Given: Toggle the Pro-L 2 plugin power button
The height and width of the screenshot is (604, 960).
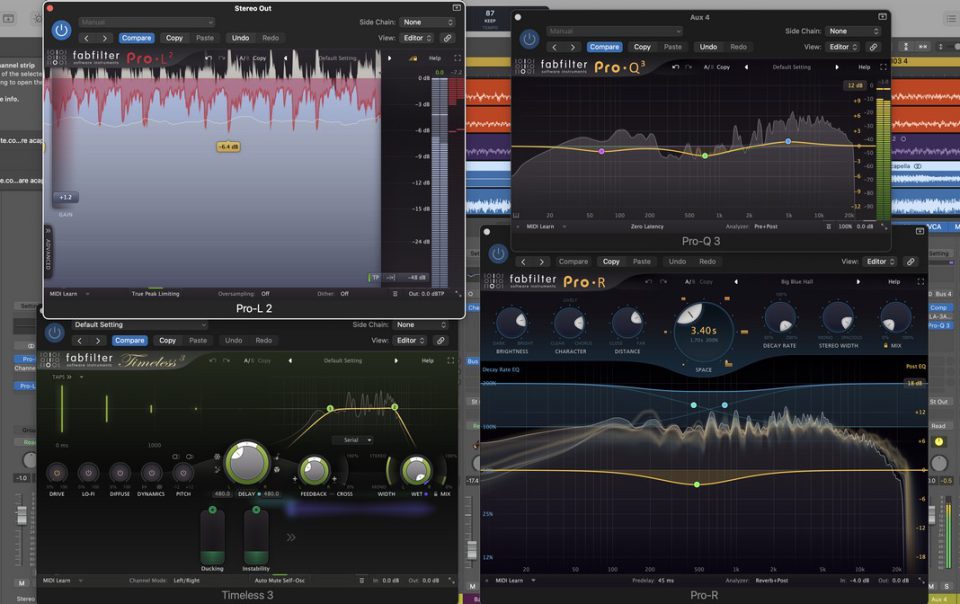Looking at the screenshot, I should [x=61, y=30].
